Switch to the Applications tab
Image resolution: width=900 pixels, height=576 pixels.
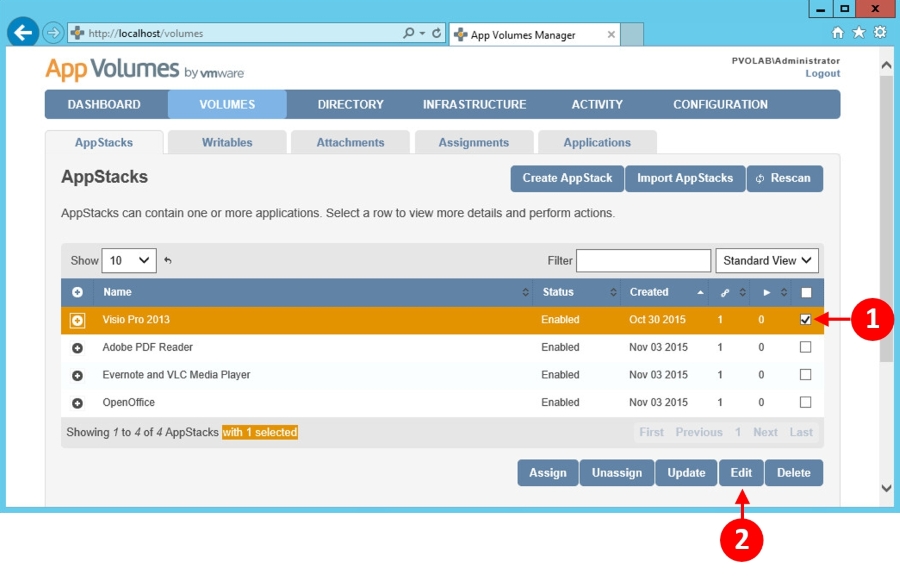pyautogui.click(x=597, y=142)
